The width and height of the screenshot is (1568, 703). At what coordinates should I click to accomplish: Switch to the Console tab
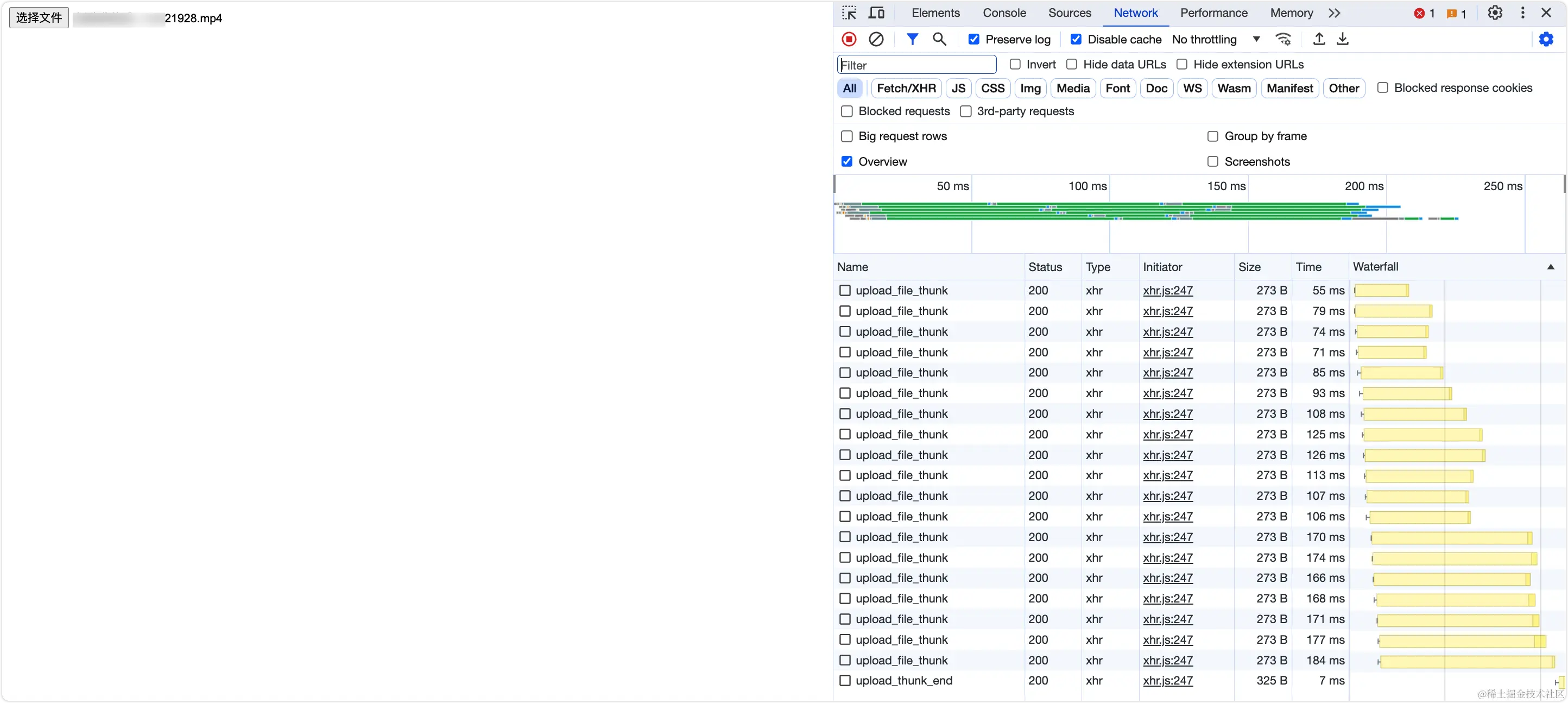coord(1004,13)
